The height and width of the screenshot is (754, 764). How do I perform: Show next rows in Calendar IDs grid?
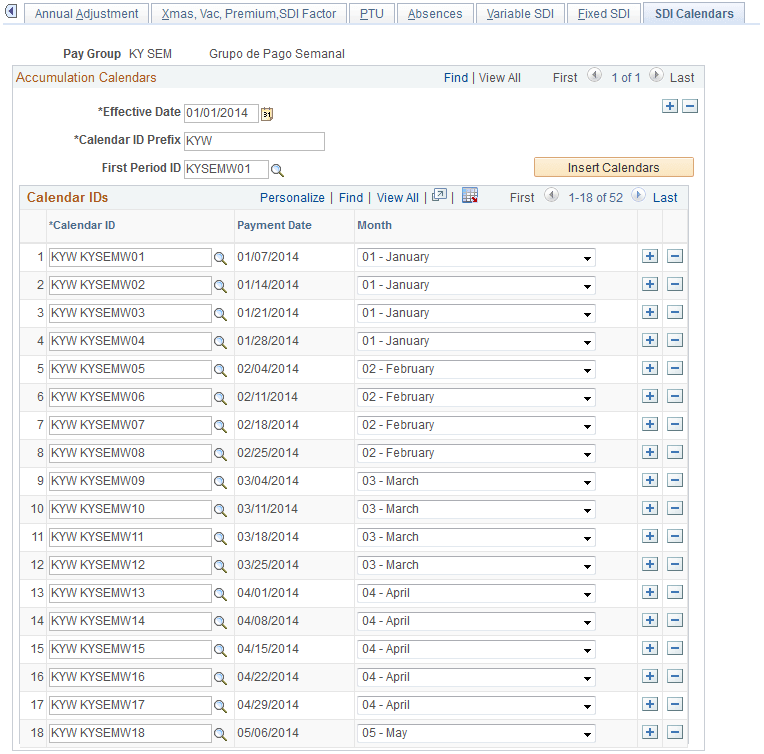637,196
